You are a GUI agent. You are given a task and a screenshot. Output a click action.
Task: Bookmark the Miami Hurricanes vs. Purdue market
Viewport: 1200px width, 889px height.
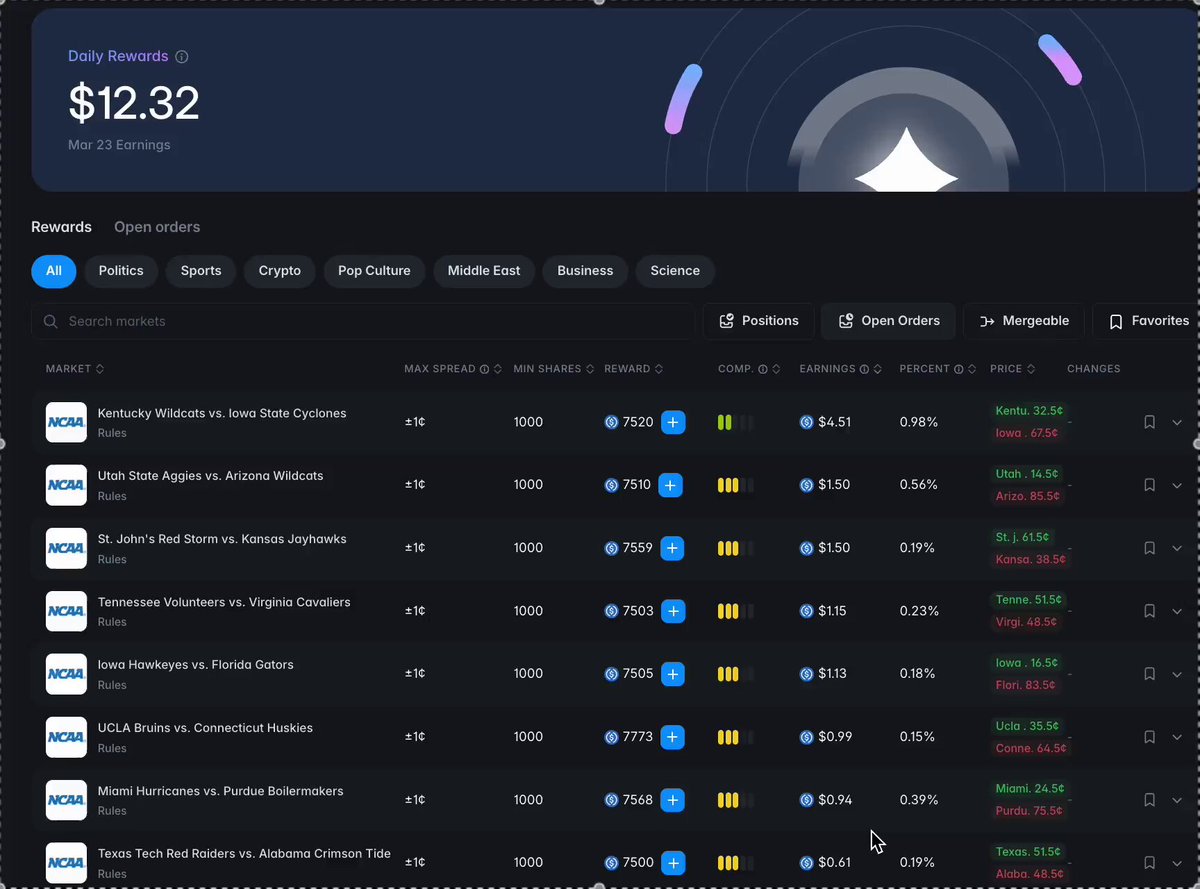pos(1150,800)
